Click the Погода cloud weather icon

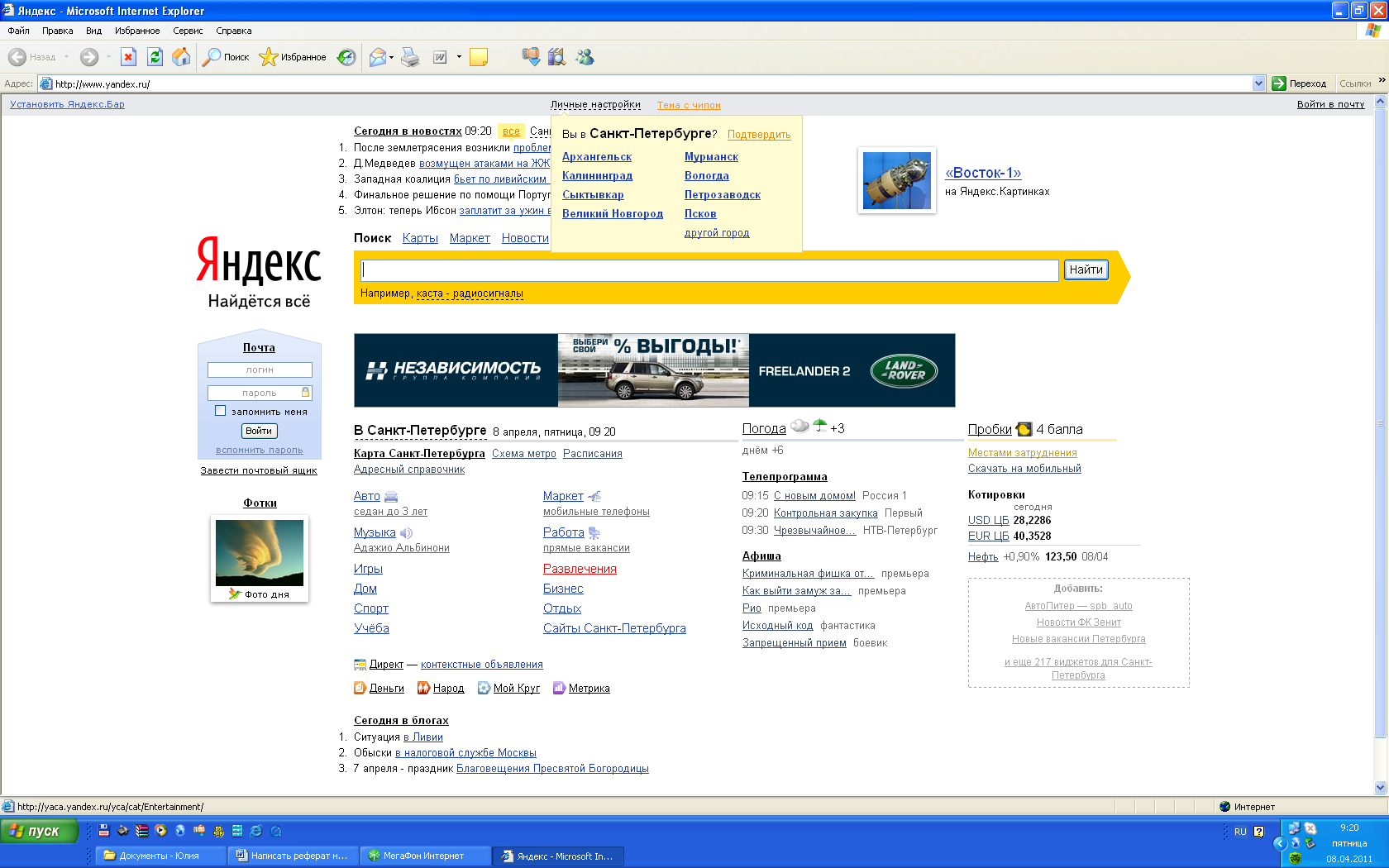tap(800, 427)
